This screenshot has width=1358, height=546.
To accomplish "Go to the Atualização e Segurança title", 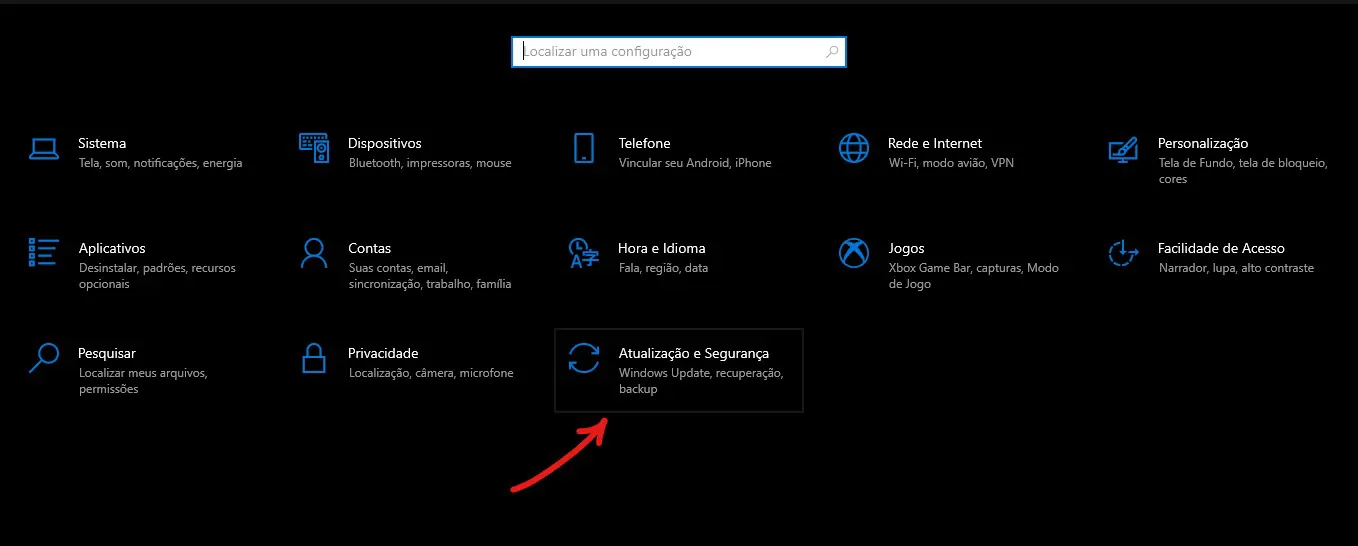I will click(694, 353).
